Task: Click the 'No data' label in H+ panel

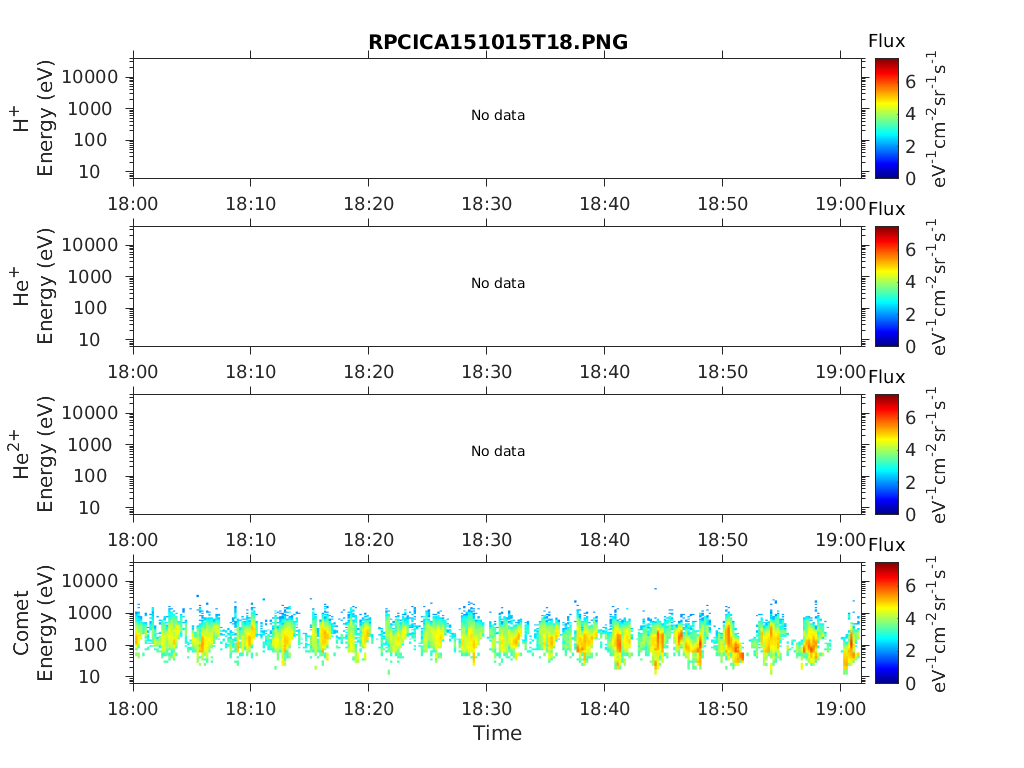Action: [498, 115]
